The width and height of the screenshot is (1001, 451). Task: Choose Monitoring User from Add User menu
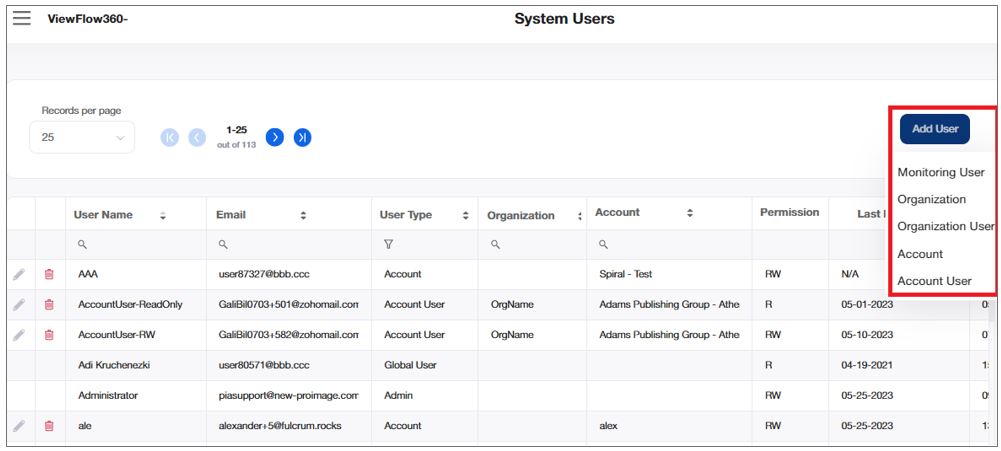click(940, 172)
